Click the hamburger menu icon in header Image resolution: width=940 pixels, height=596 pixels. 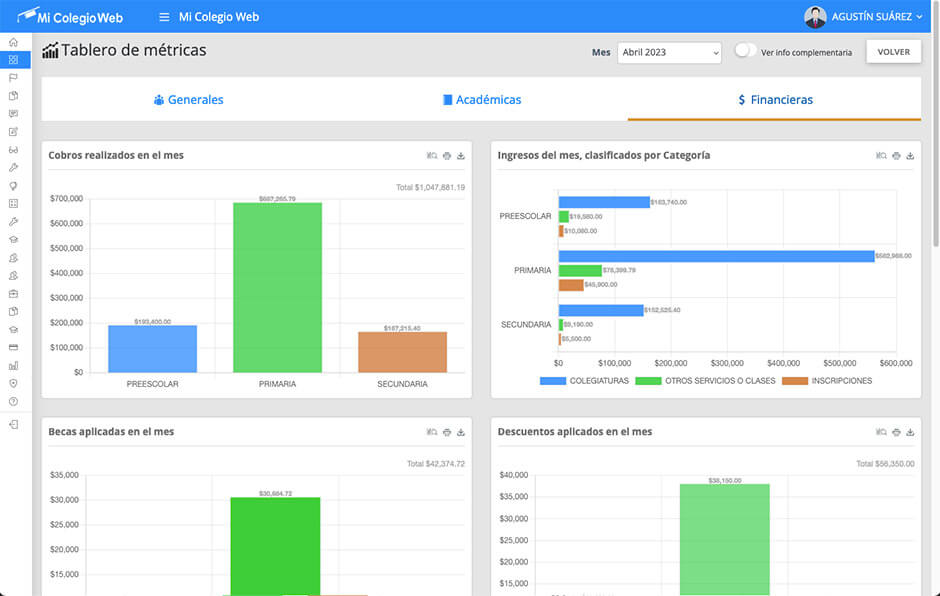click(x=164, y=17)
